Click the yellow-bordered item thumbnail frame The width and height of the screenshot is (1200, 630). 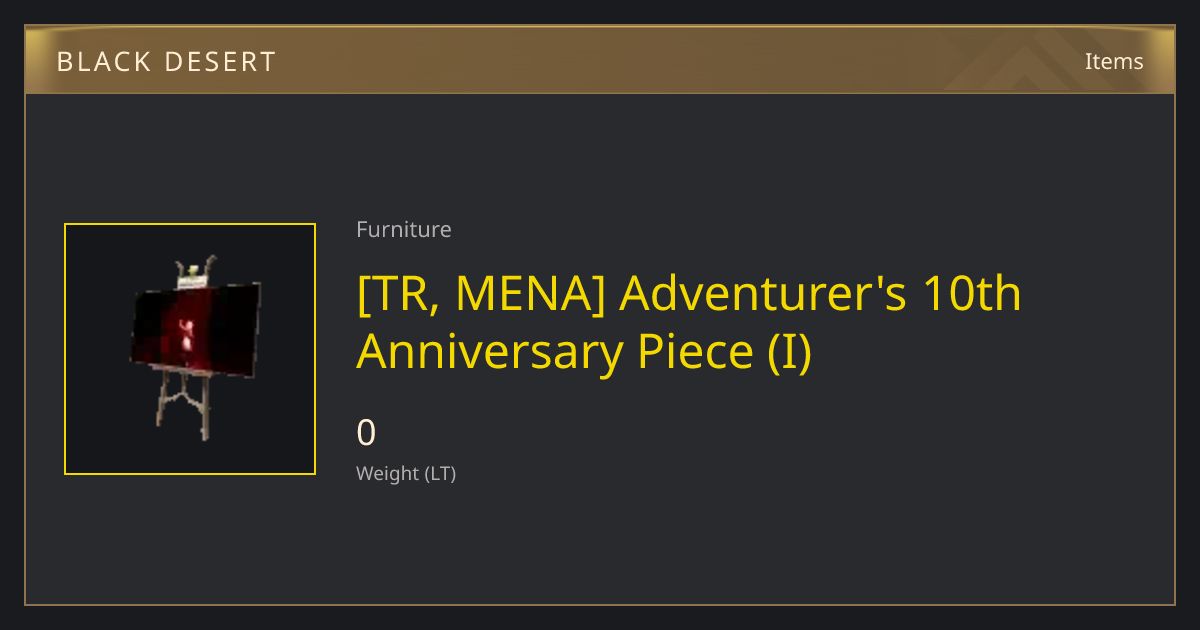click(x=190, y=349)
